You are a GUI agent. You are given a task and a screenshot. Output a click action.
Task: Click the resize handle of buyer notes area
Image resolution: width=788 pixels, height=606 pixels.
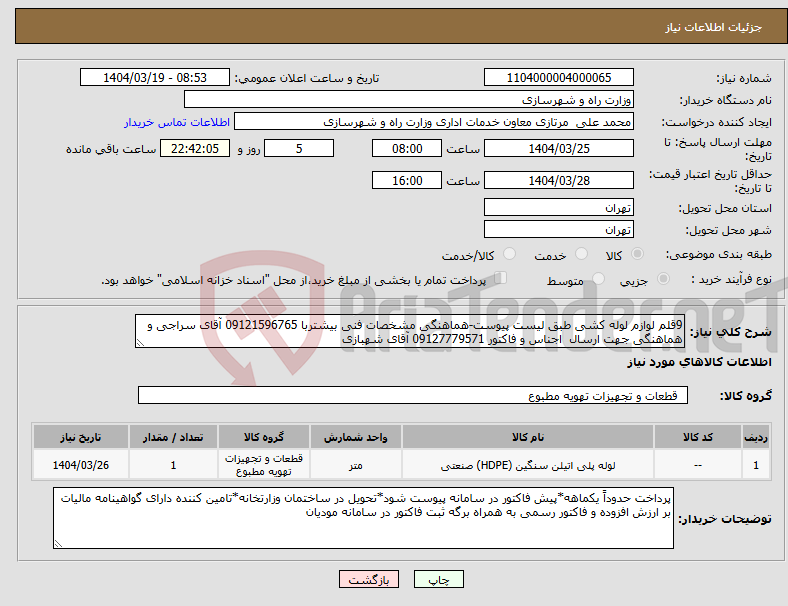[x=58, y=544]
